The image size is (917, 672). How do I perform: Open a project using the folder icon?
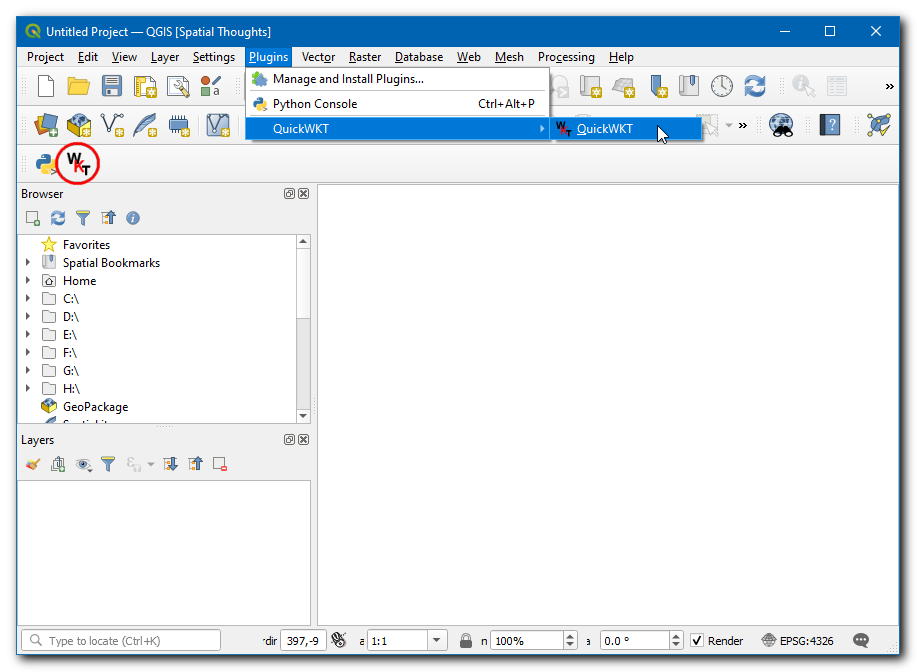coord(79,87)
